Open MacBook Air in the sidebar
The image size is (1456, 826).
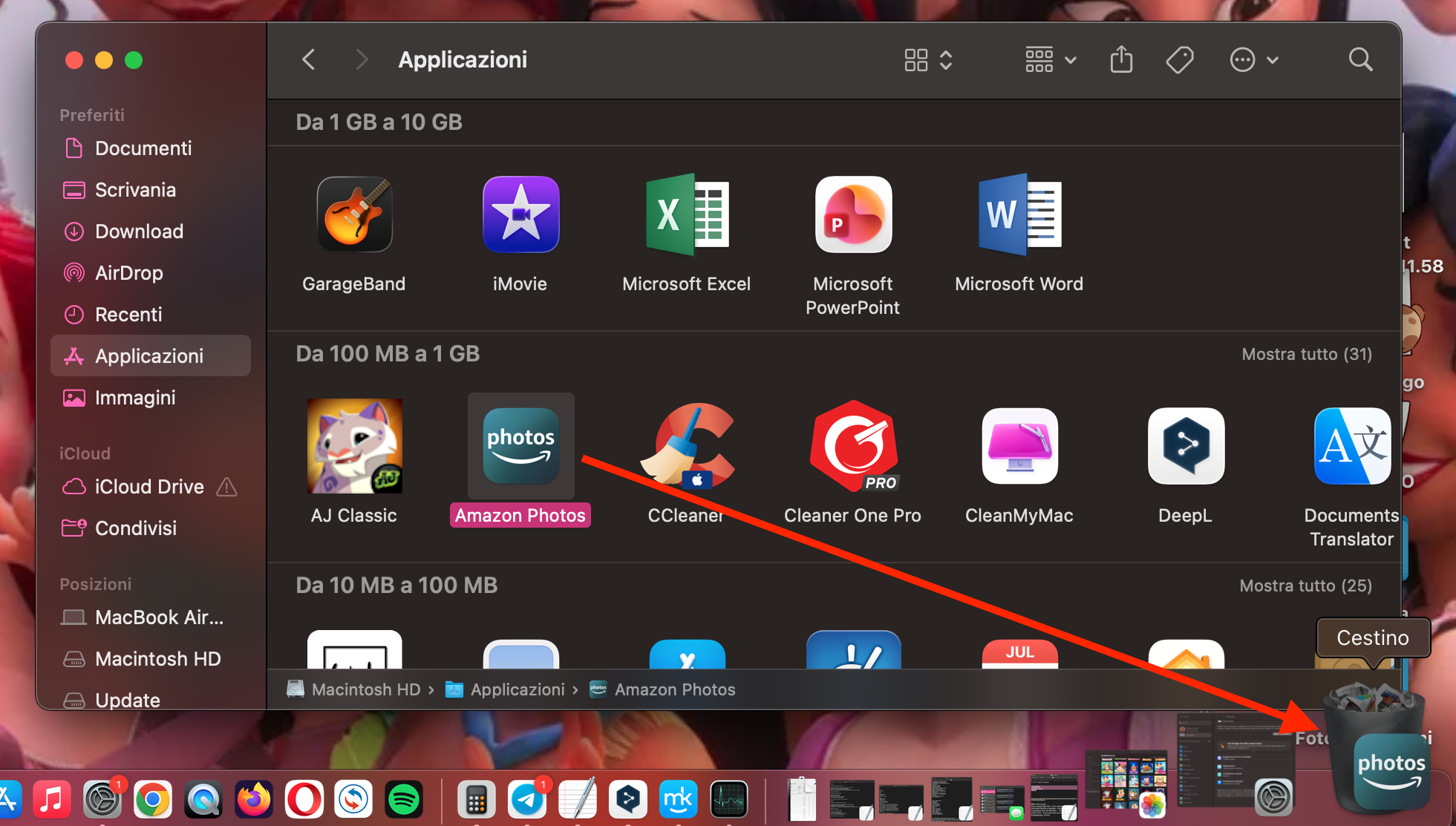150,617
